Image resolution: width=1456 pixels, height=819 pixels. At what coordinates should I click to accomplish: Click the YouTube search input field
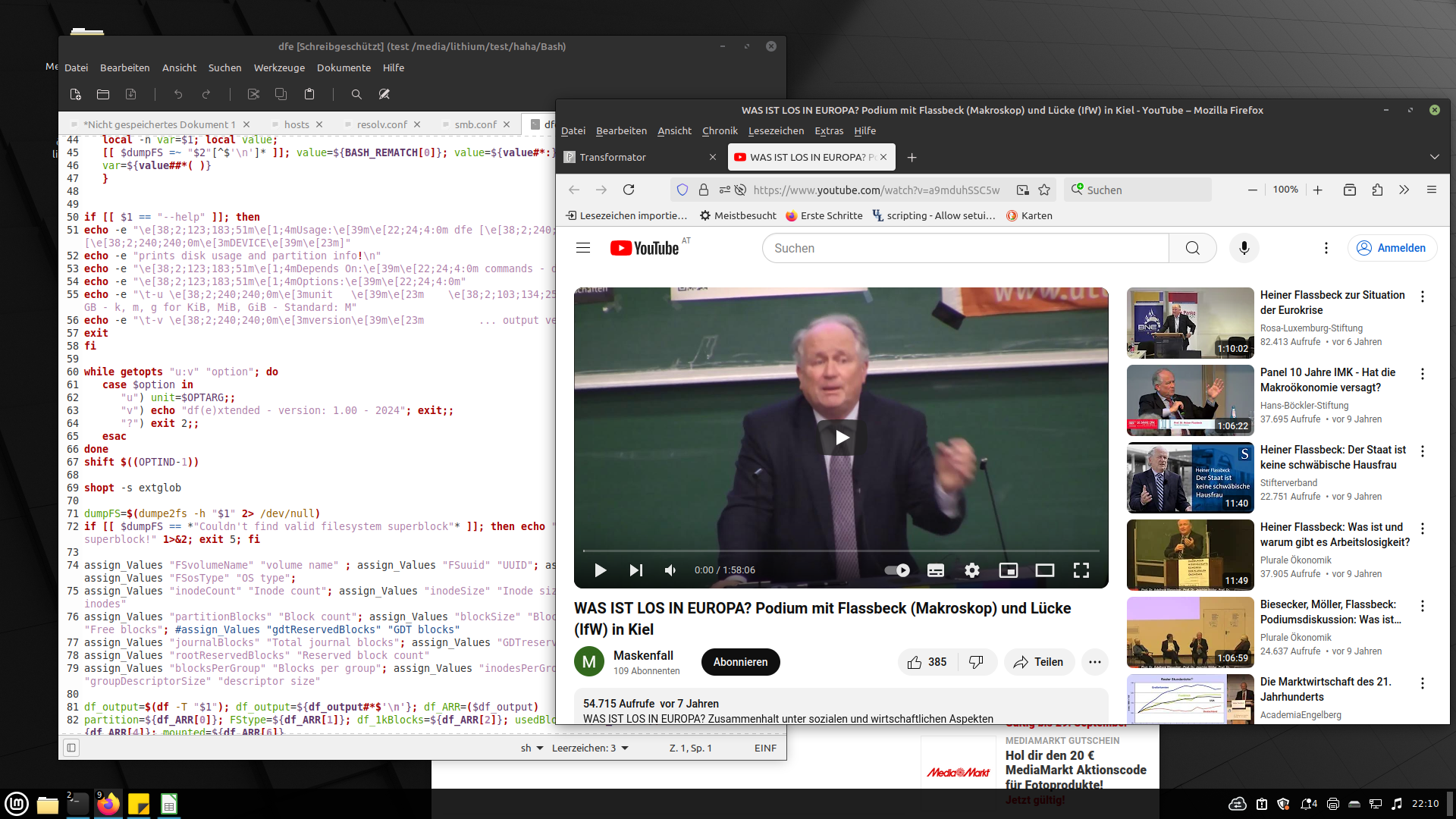965,248
